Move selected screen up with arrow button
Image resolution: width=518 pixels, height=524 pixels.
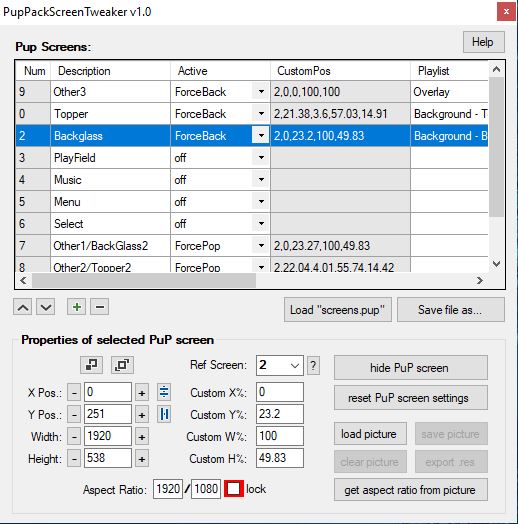[23, 307]
